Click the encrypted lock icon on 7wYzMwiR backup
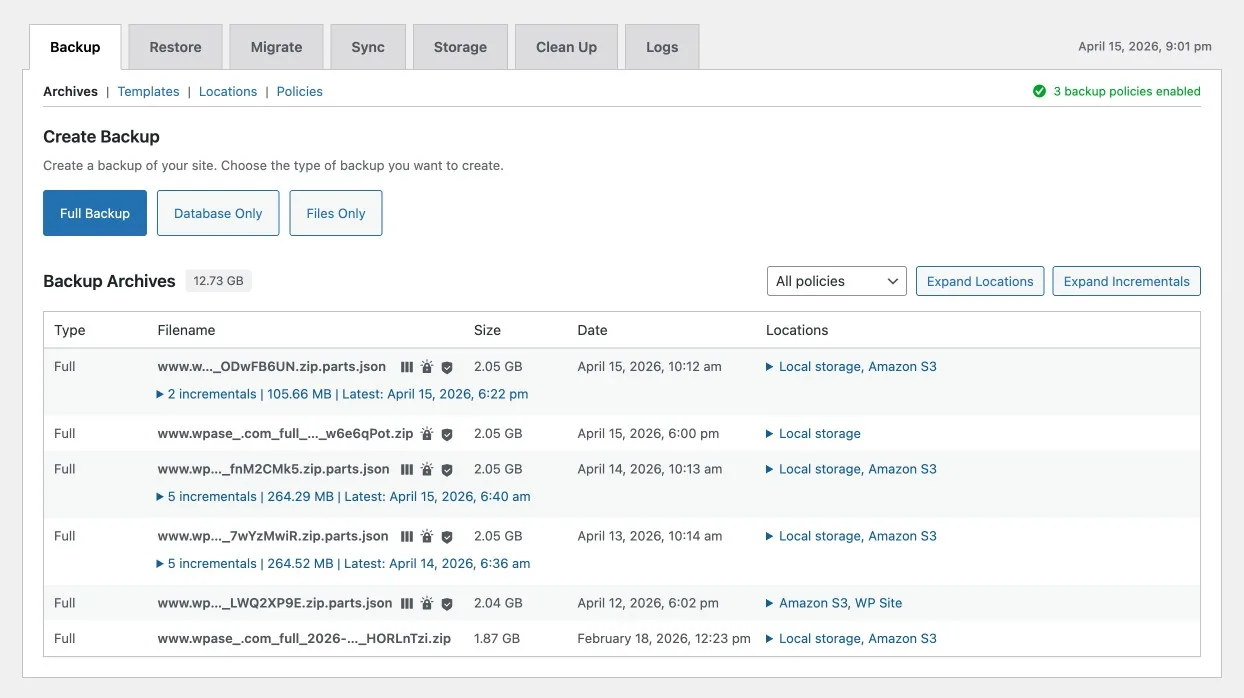1244x698 pixels. point(427,537)
